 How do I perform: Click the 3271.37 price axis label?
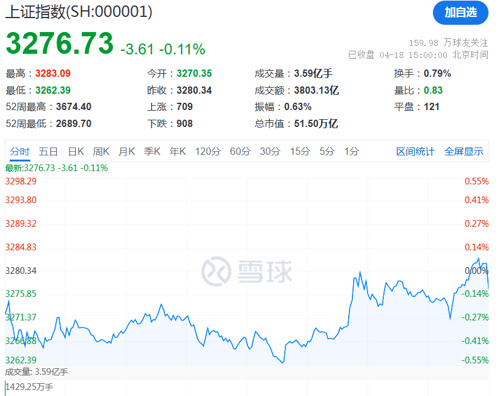(21, 317)
